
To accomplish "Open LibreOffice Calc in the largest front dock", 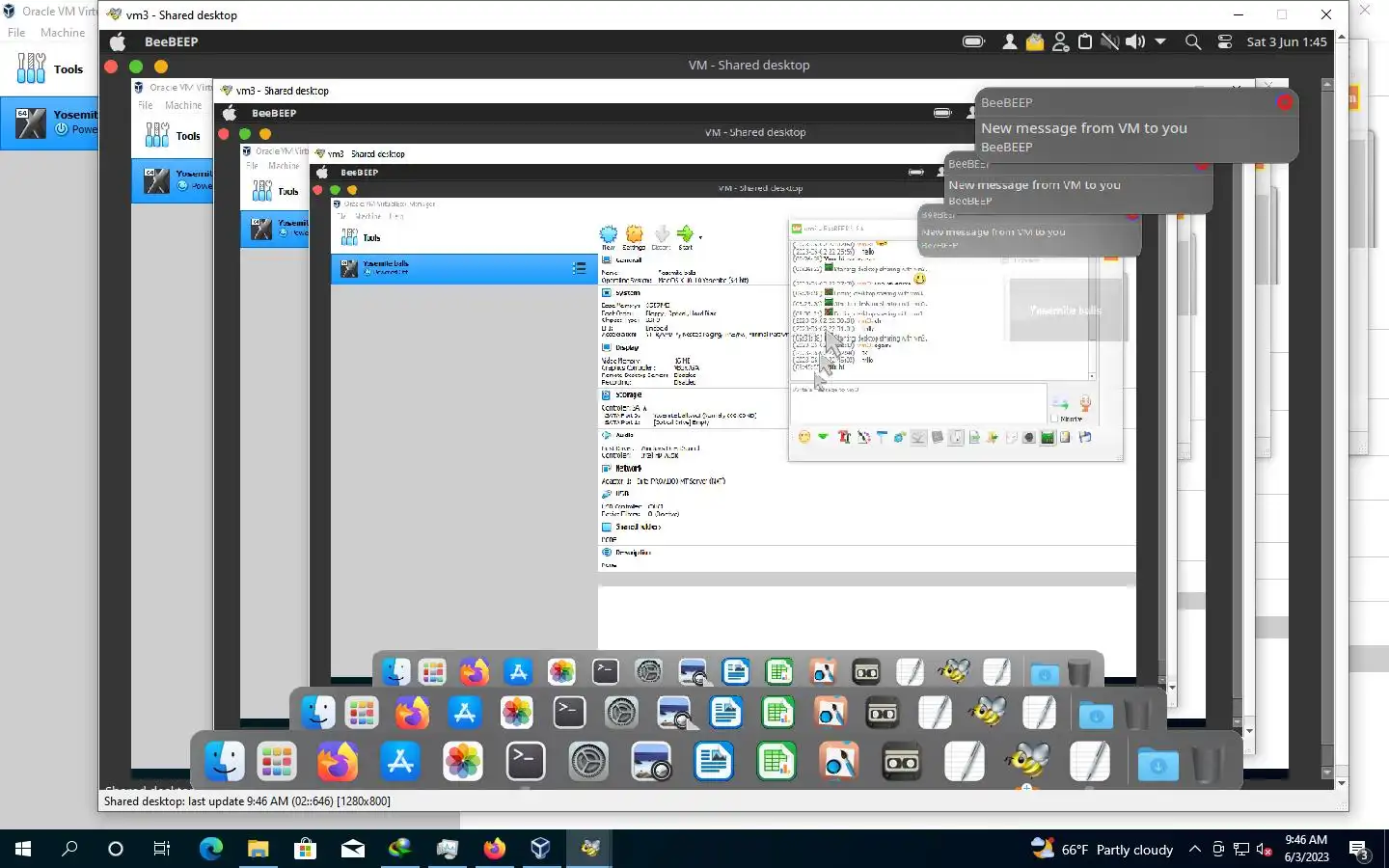I will pyautogui.click(x=776, y=762).
